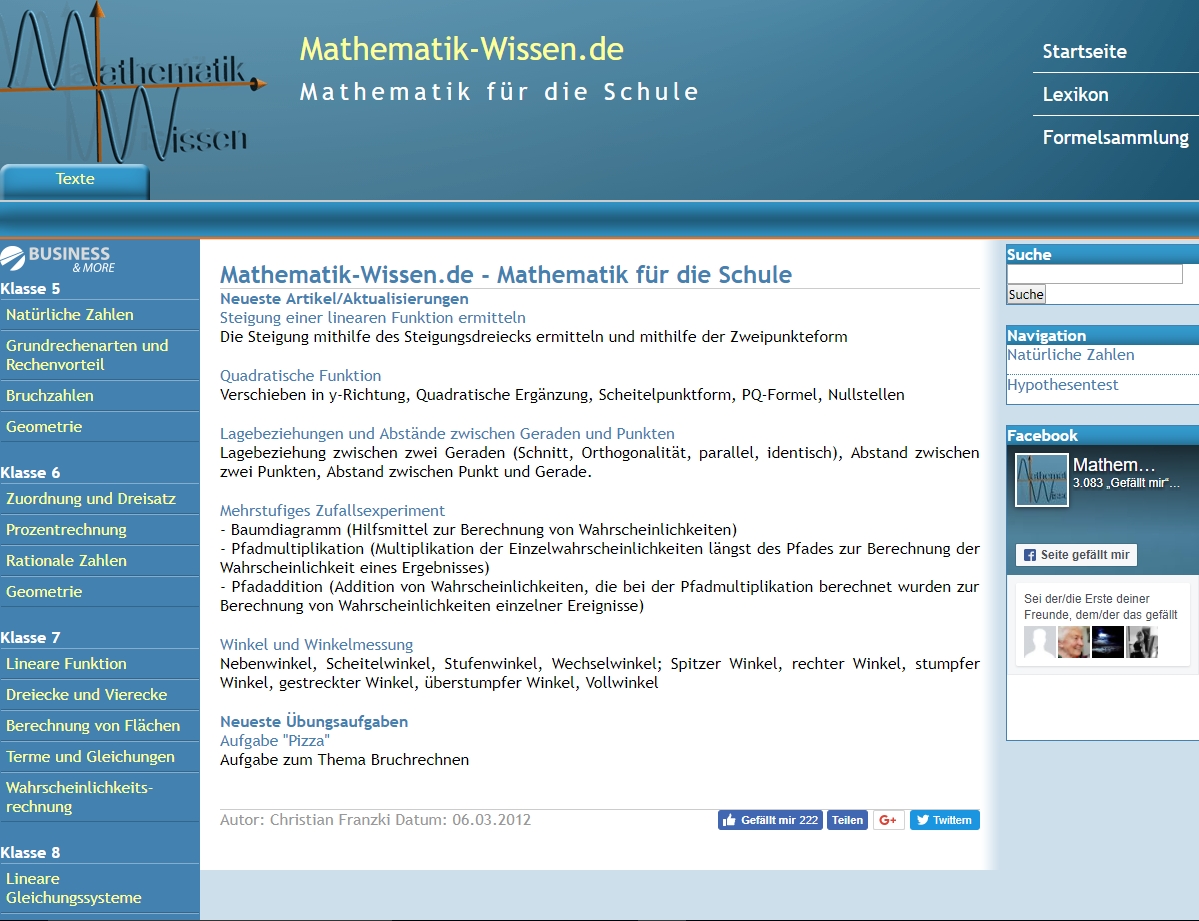Click the Mathematik-Wissen logo image

pyautogui.click(x=134, y=82)
